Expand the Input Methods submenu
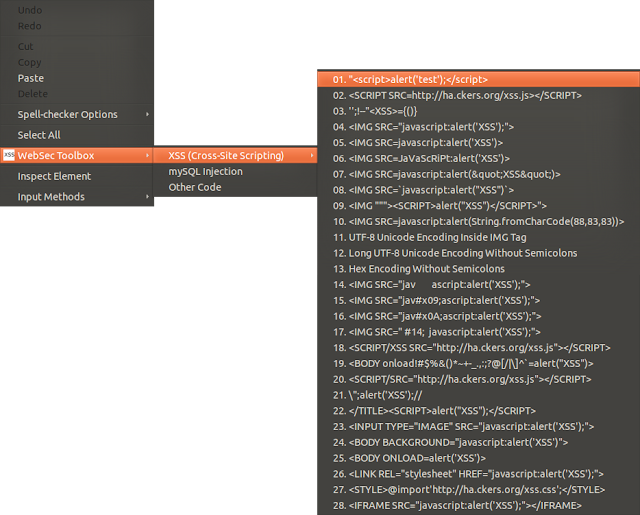This screenshot has height=515, width=640. point(77,197)
